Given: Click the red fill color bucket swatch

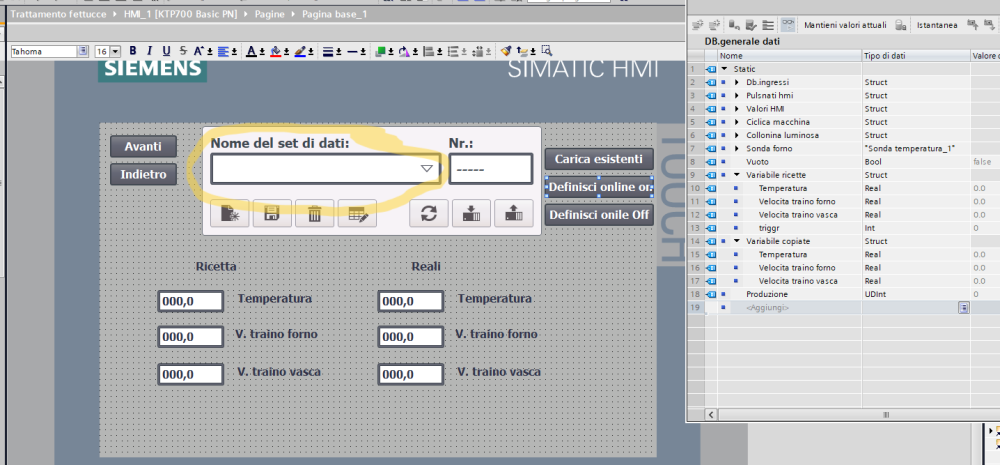Looking at the screenshot, I should (x=275, y=51).
